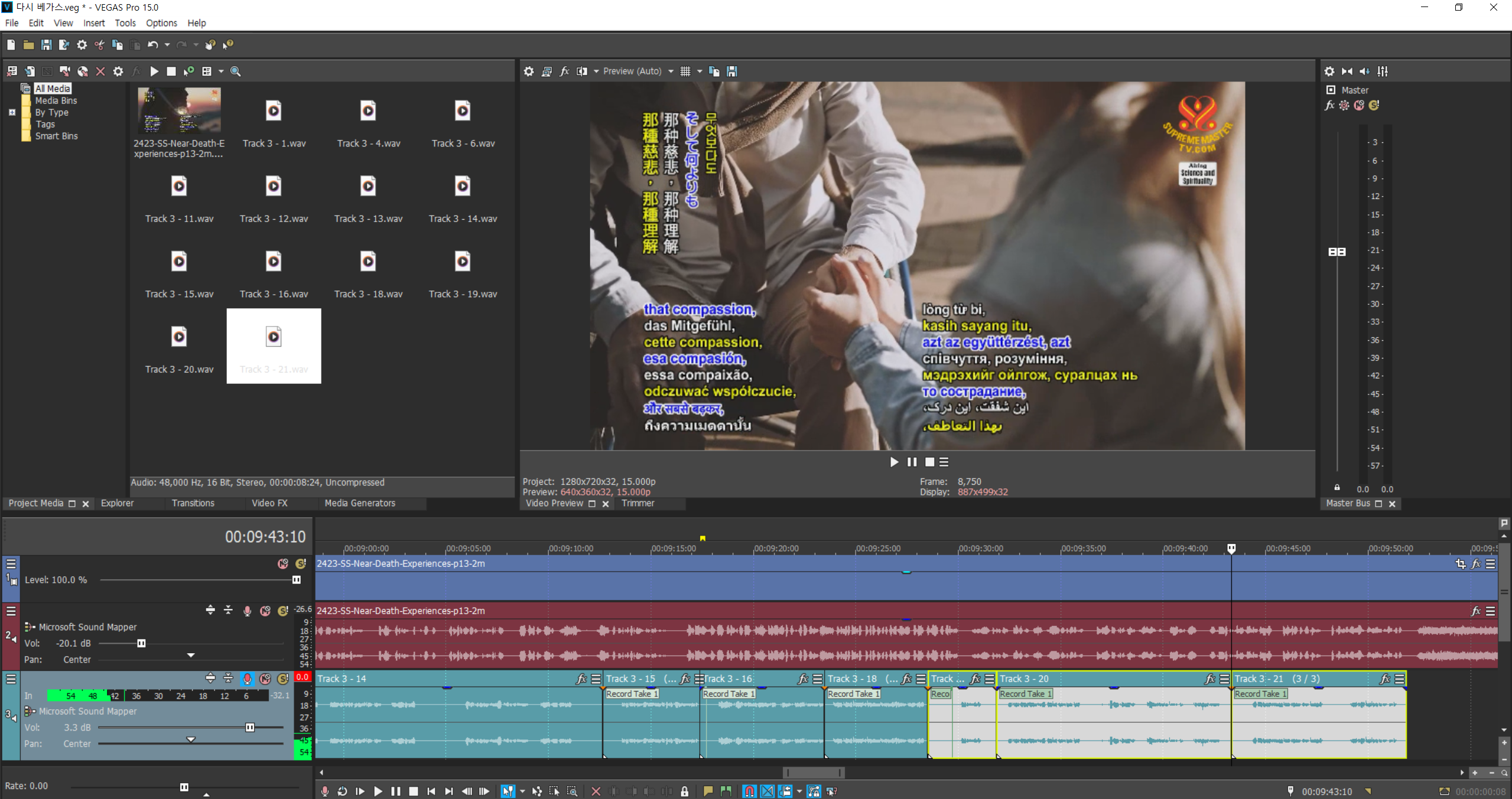Toggle Arm for Record on track 3
Image resolution: width=1512 pixels, height=799 pixels.
coord(247,679)
